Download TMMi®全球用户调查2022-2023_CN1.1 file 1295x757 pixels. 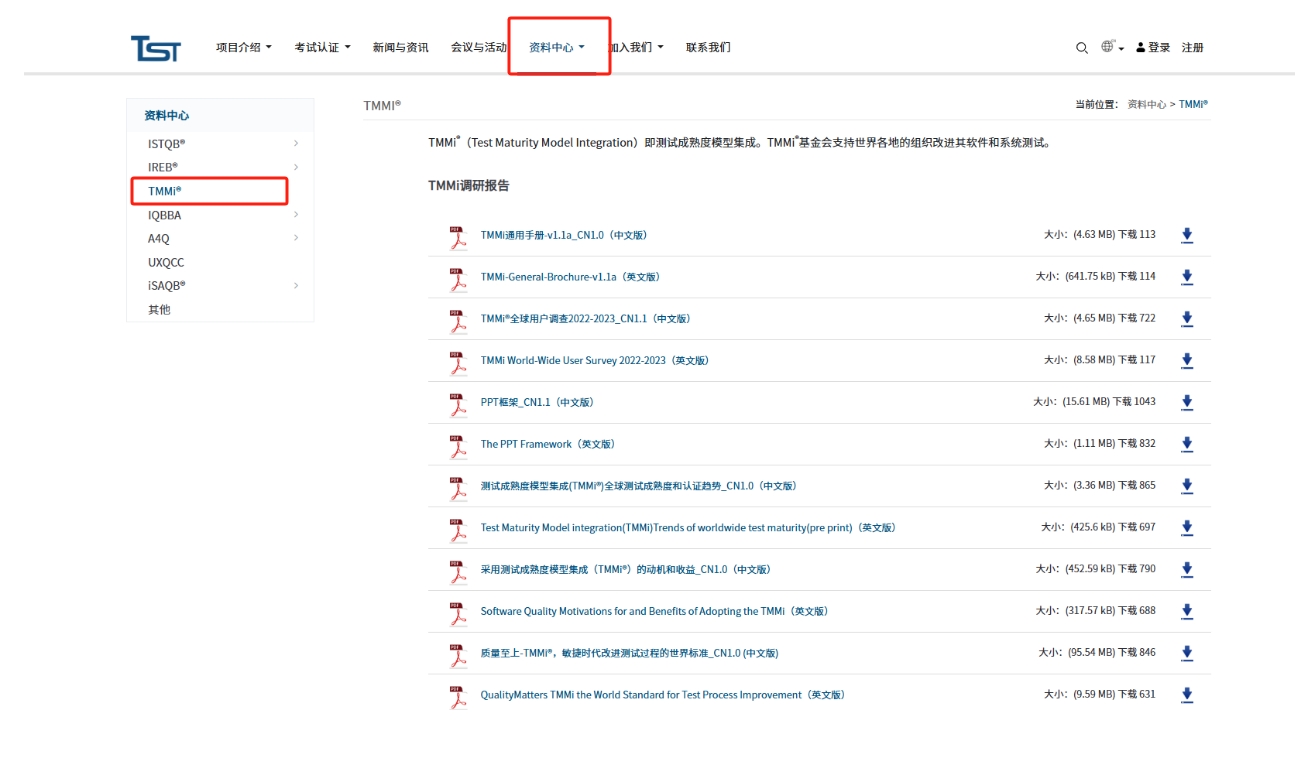(x=1187, y=319)
